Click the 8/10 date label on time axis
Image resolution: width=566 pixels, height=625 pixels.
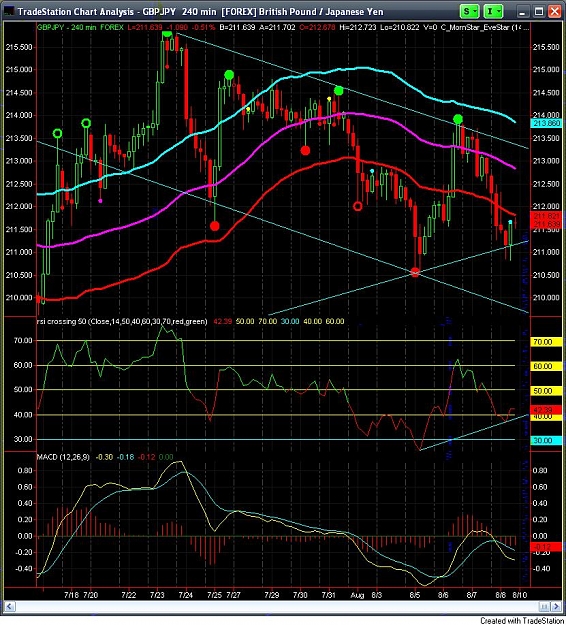[519, 595]
